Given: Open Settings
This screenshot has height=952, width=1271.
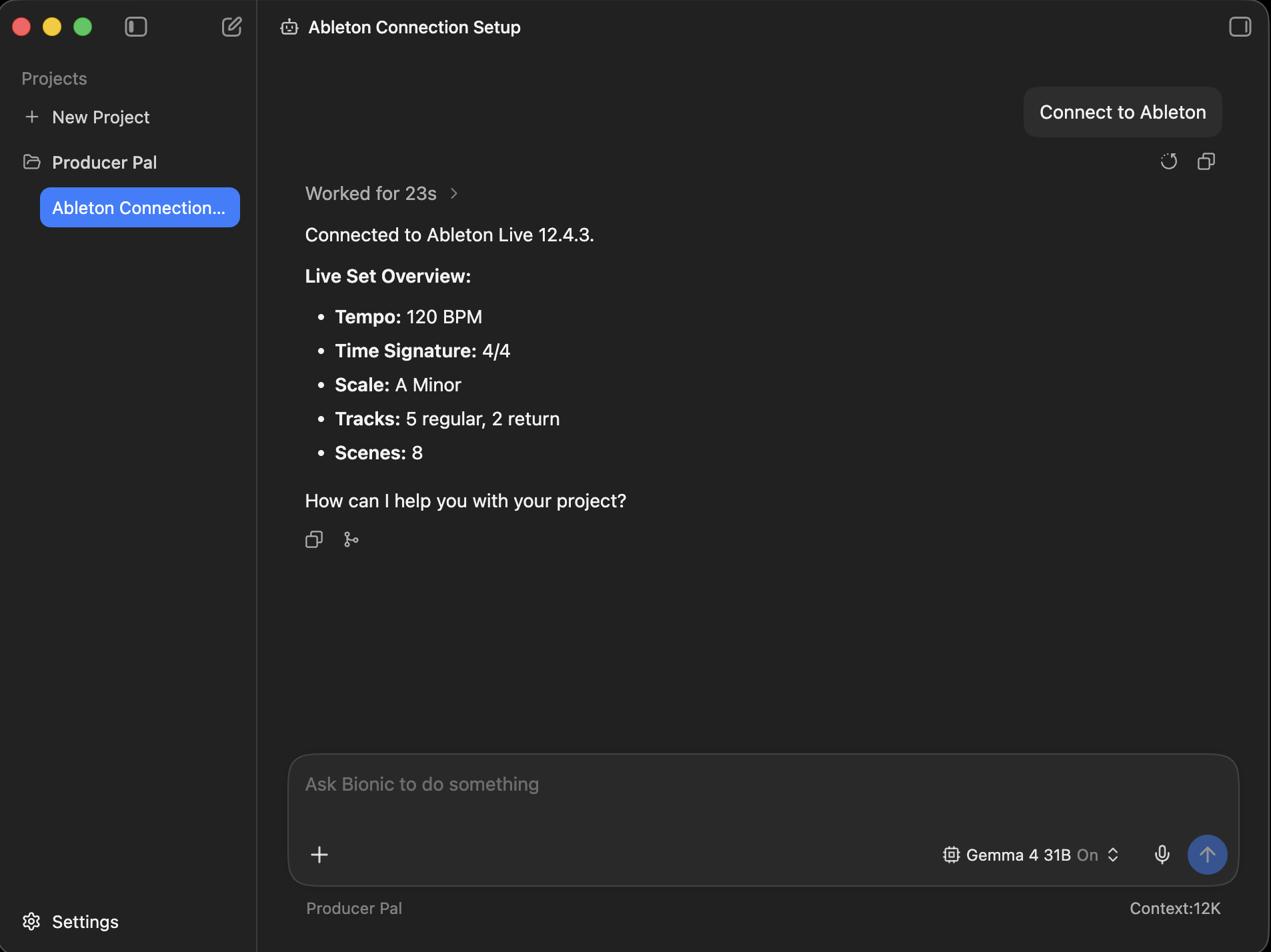Looking at the screenshot, I should tap(71, 921).
